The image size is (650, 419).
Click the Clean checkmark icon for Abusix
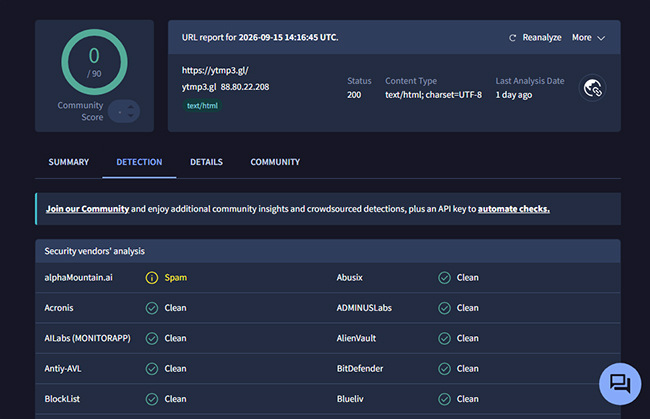[x=444, y=278]
